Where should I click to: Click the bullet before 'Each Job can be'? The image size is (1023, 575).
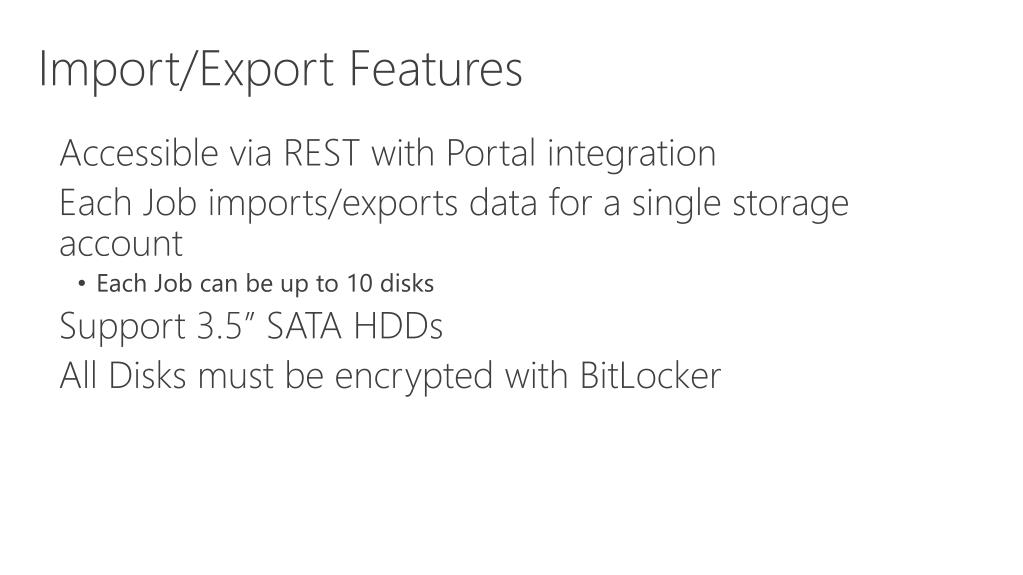82,283
